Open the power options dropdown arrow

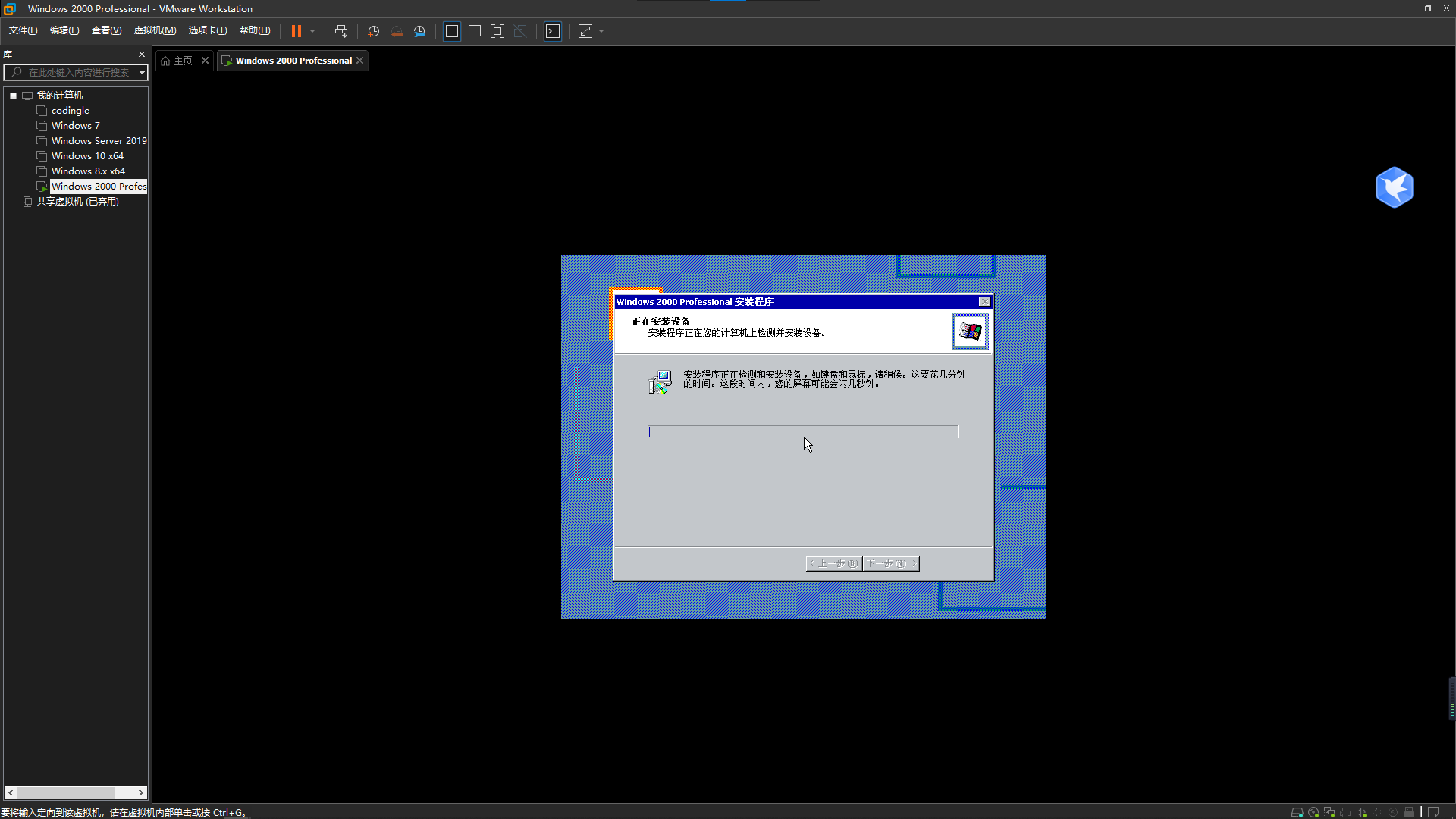(x=312, y=31)
